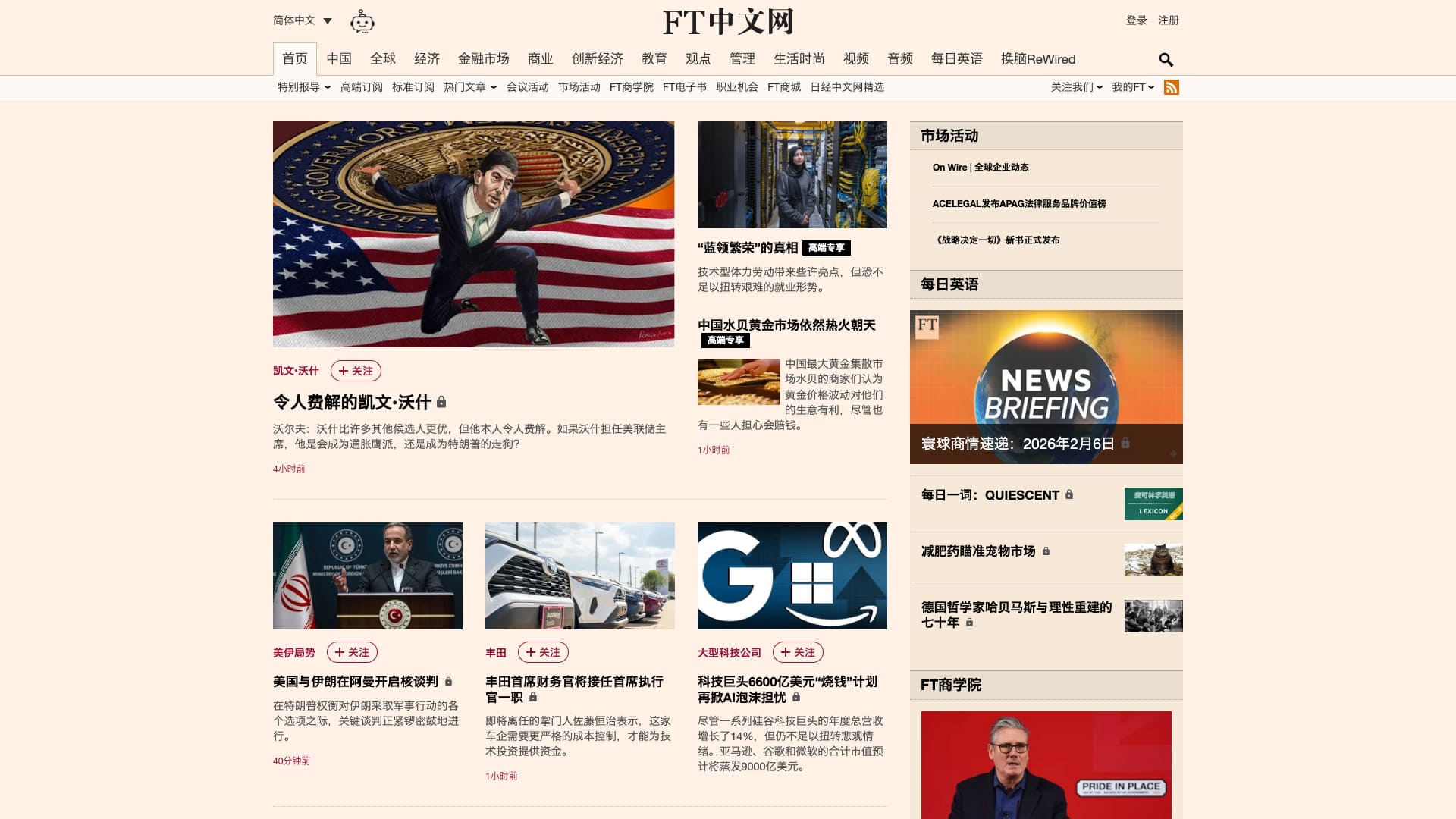Viewport: 1456px width, 819px height.
Task: Click lock icon beside 令人费解的凯文·沃什 headline
Action: click(441, 402)
